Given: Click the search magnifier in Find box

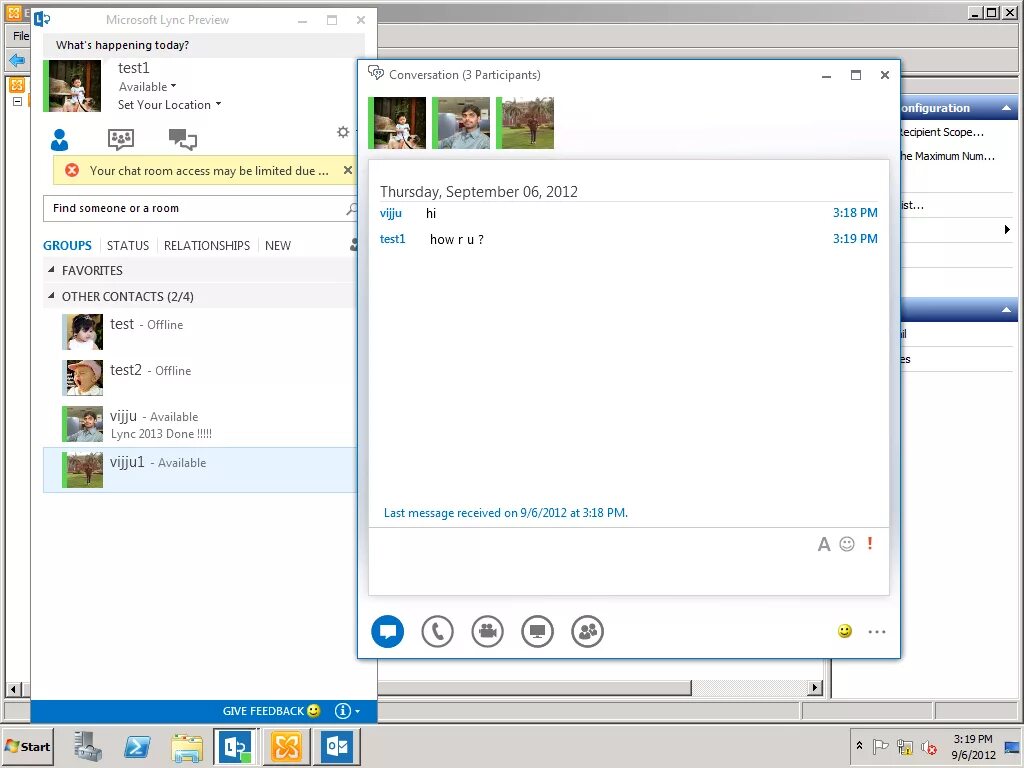Looking at the screenshot, I should point(351,208).
